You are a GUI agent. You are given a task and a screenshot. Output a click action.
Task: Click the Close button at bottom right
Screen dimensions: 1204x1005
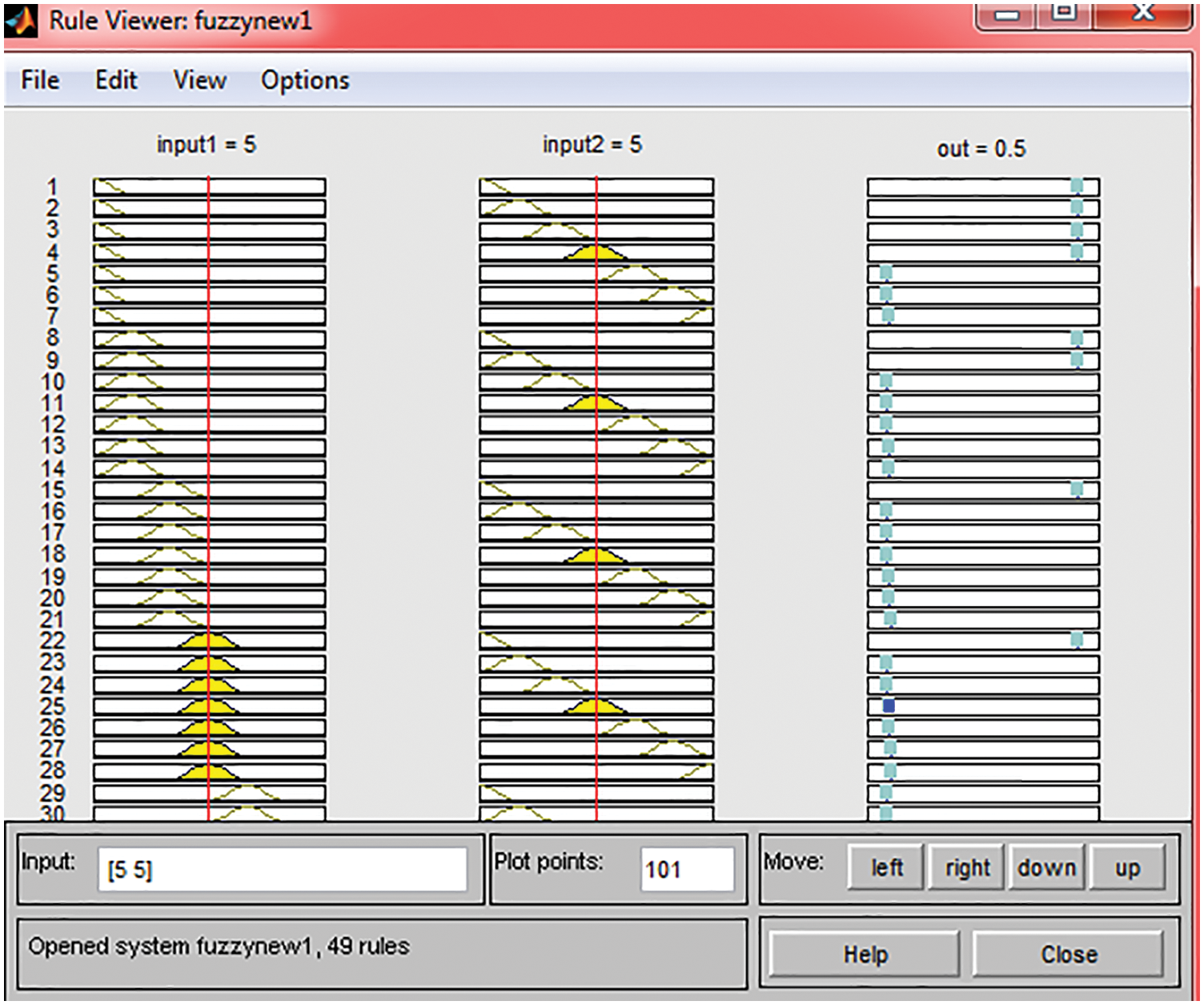(x=1069, y=955)
